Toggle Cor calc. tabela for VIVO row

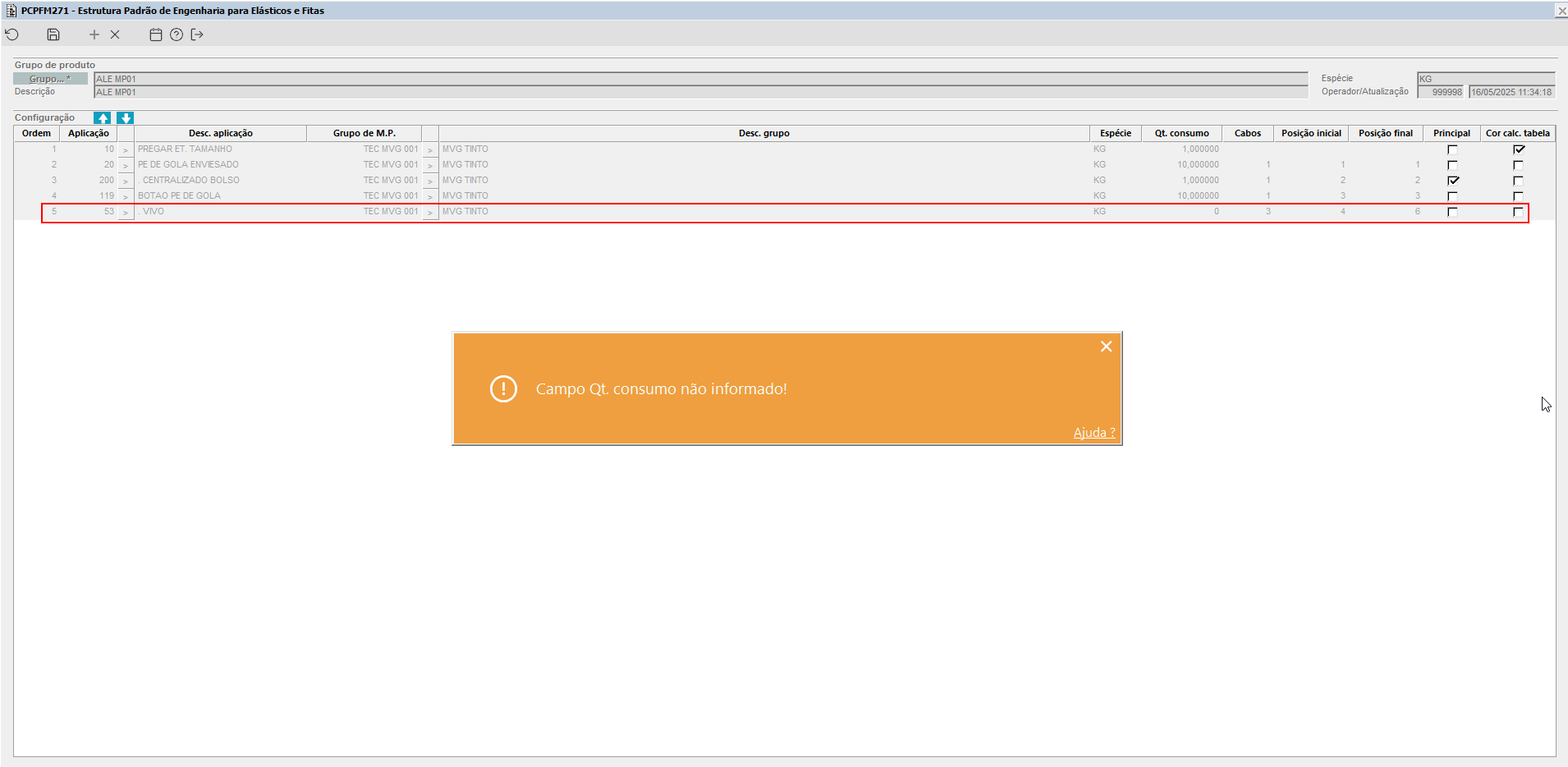pos(1518,212)
